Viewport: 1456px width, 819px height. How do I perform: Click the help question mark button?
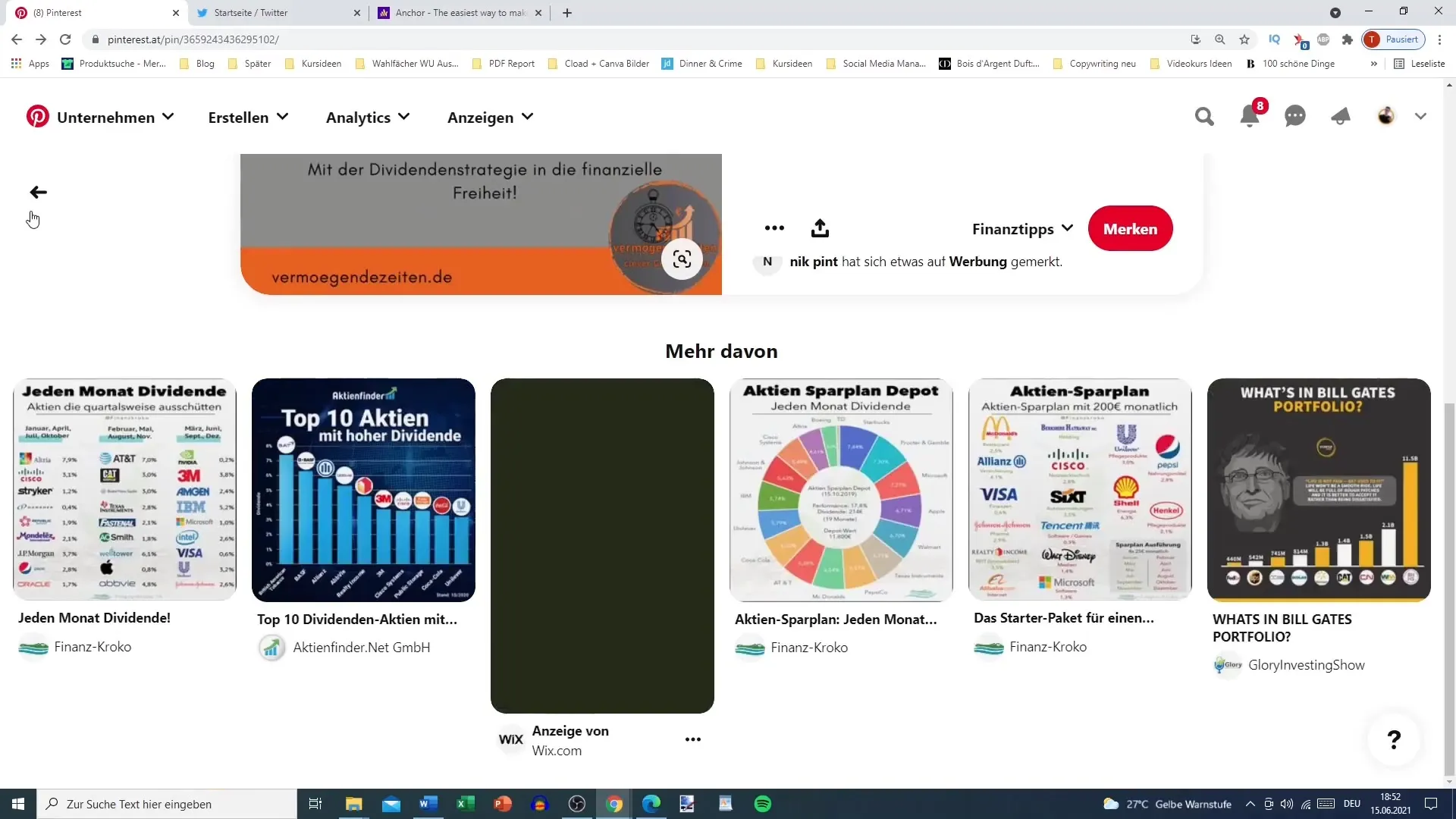tap(1394, 739)
